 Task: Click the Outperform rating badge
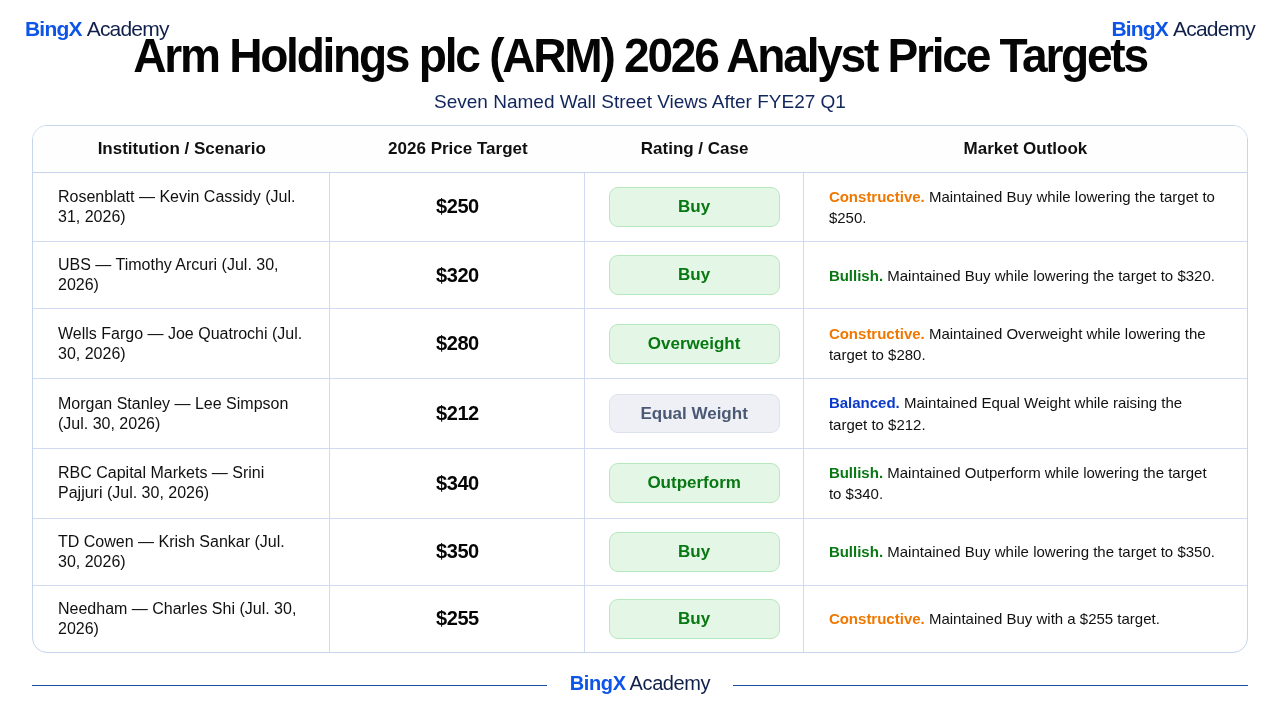coord(694,483)
